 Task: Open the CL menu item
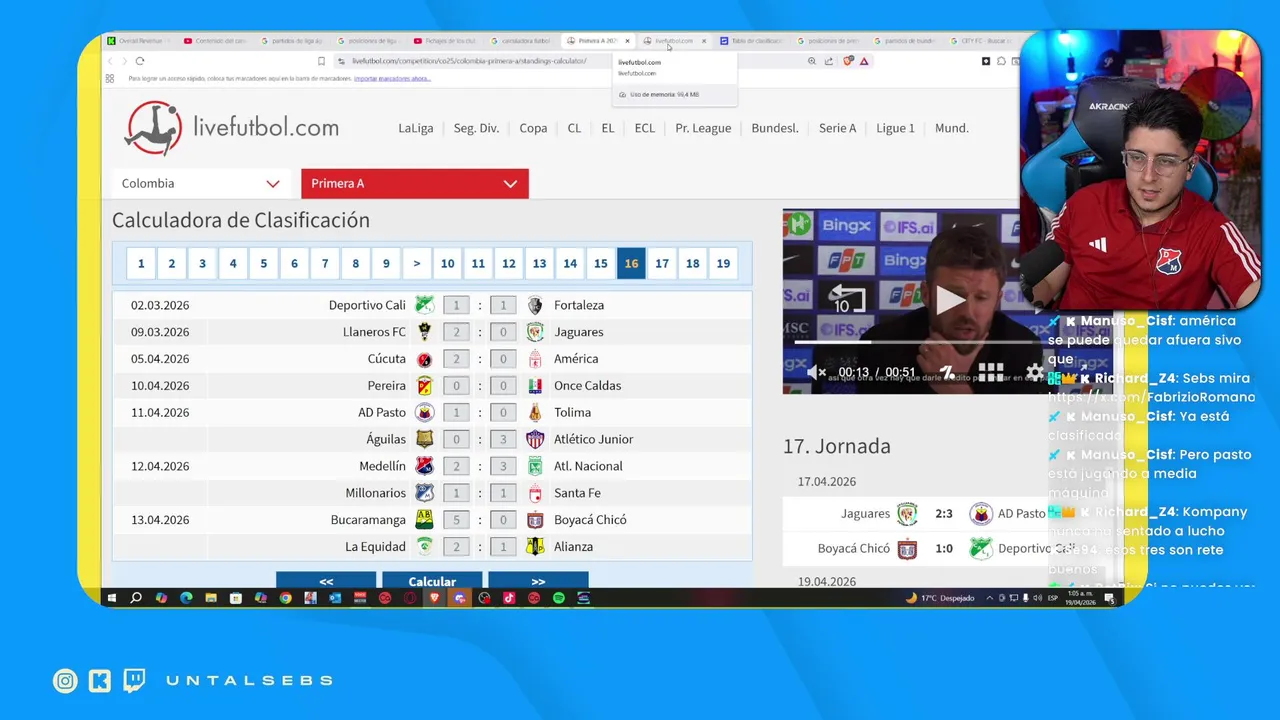tap(574, 128)
